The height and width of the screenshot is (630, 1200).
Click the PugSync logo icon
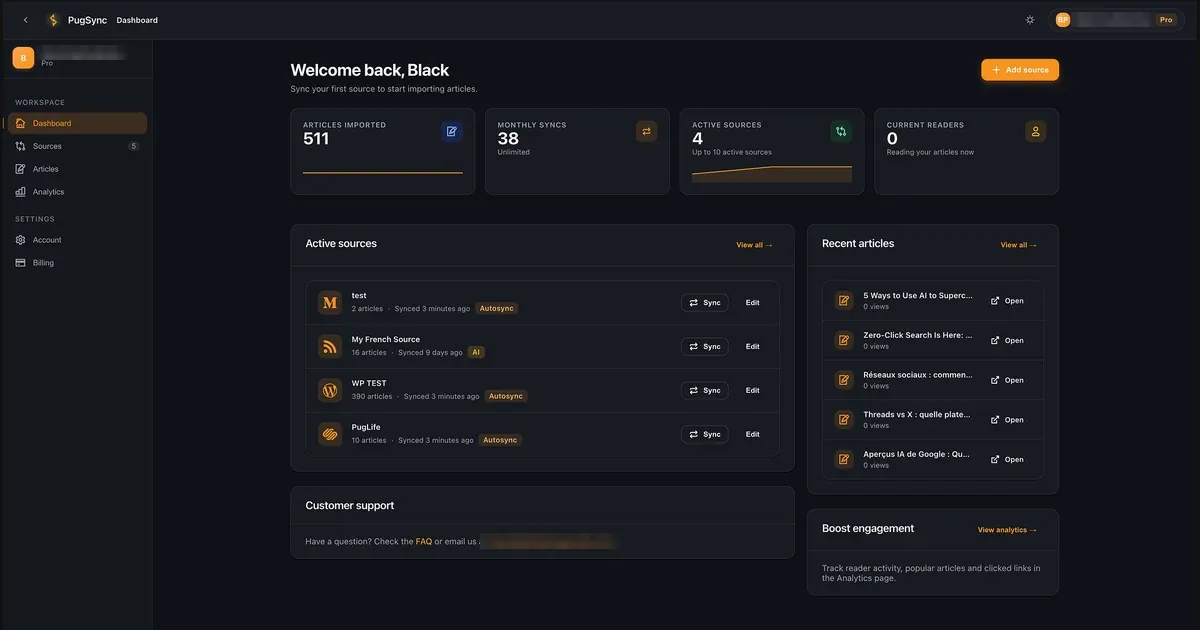53,20
